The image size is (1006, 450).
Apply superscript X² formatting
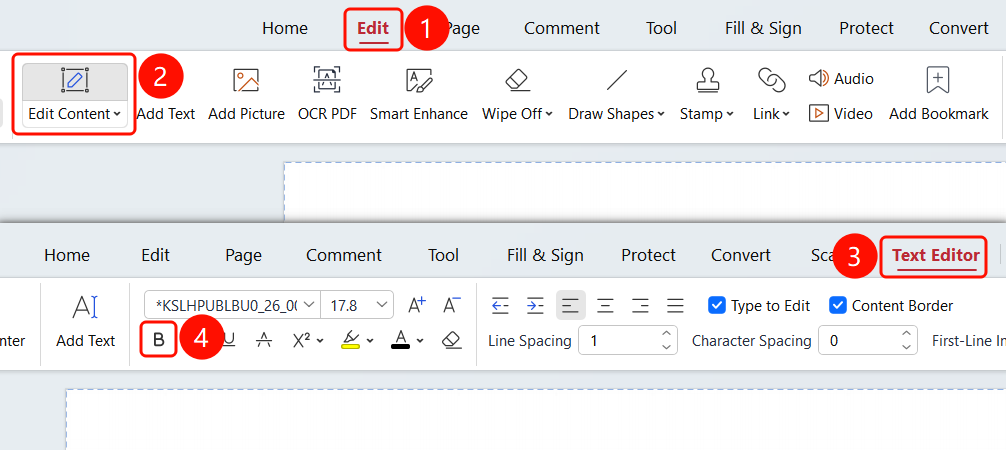(x=302, y=340)
